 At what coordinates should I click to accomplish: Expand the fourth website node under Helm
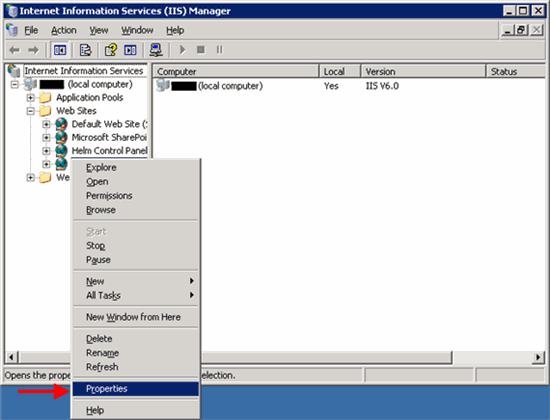tap(46, 164)
